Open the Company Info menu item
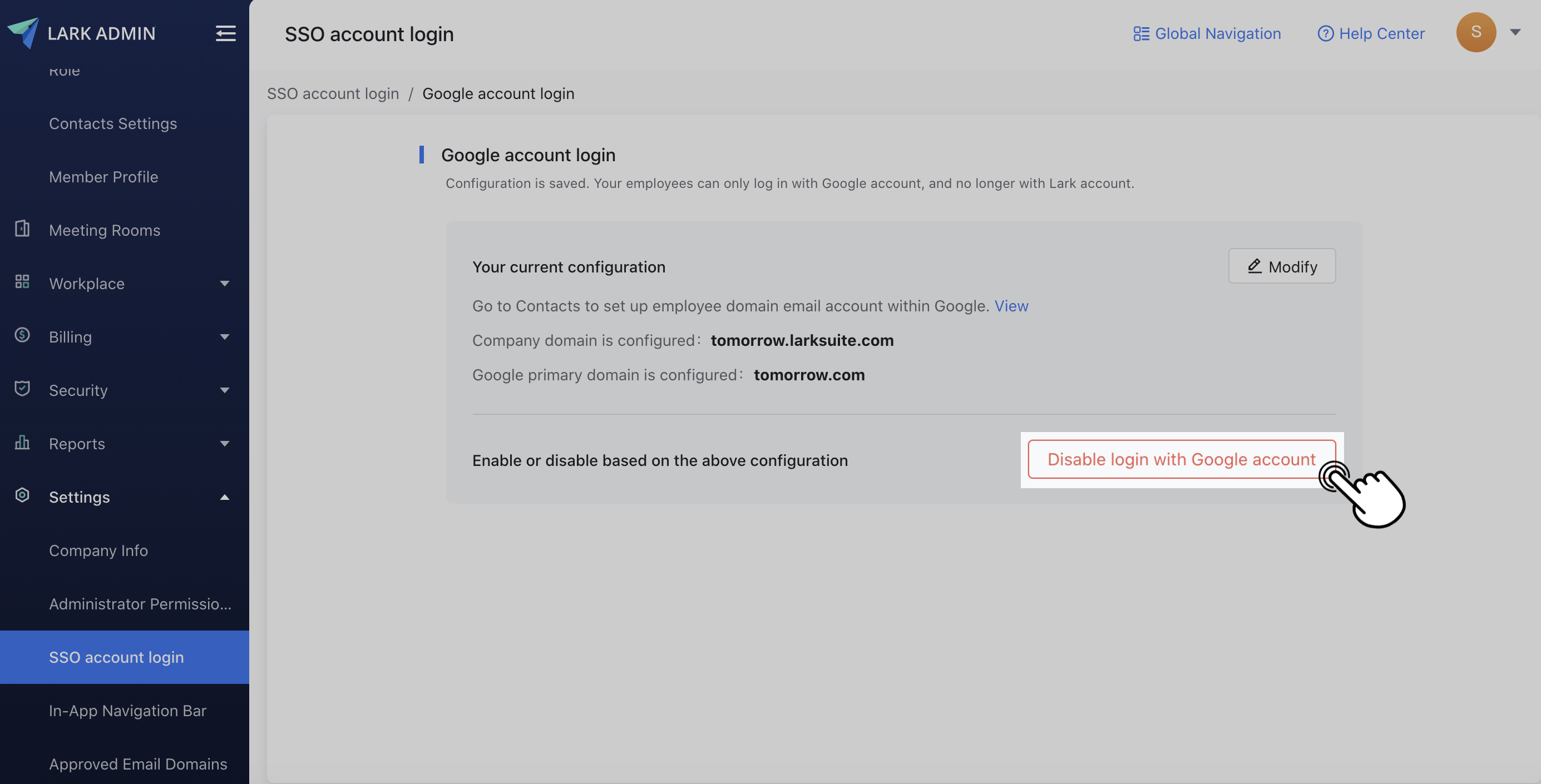 click(98, 550)
